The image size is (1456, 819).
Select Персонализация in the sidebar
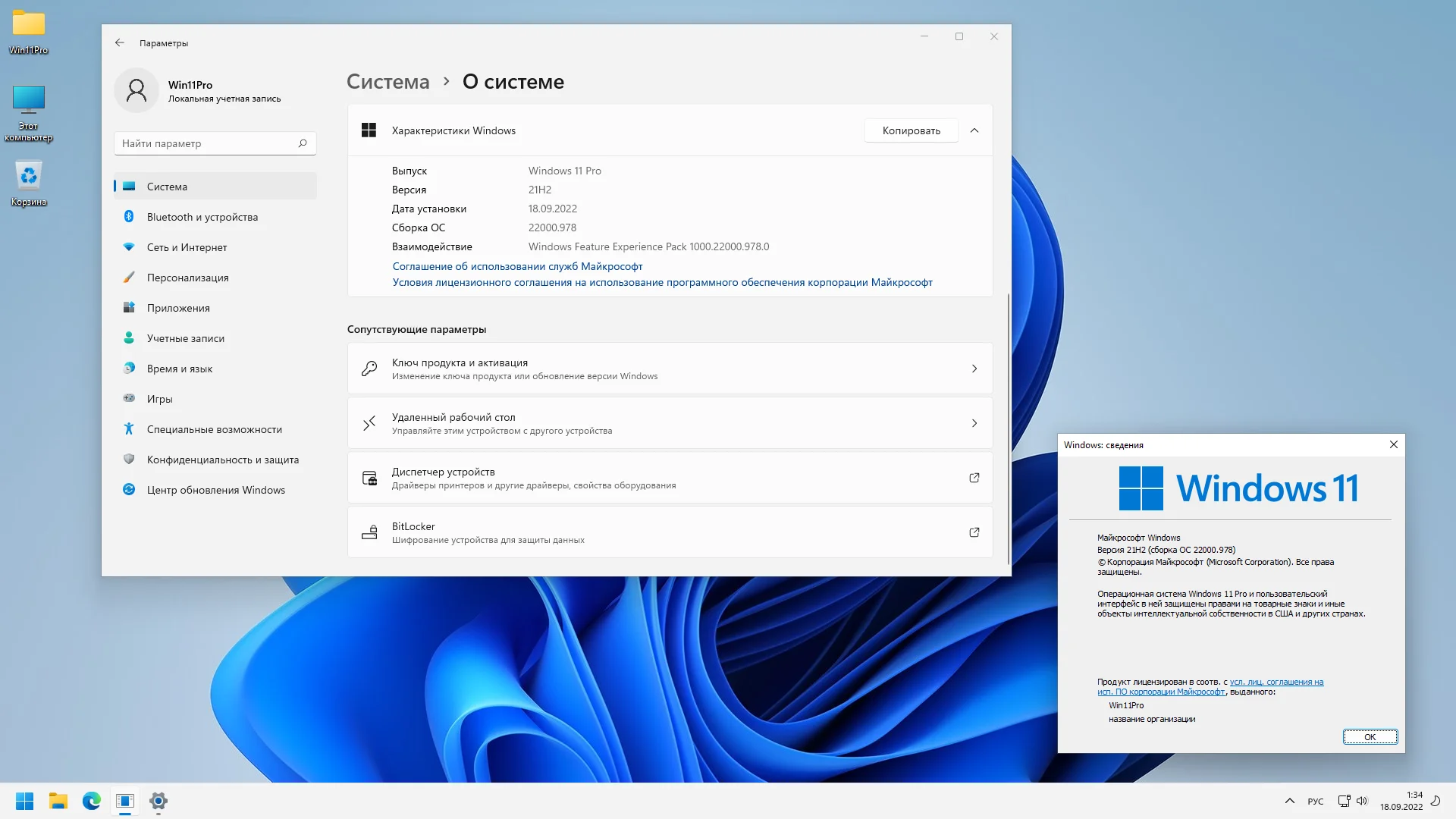pyautogui.click(x=187, y=278)
